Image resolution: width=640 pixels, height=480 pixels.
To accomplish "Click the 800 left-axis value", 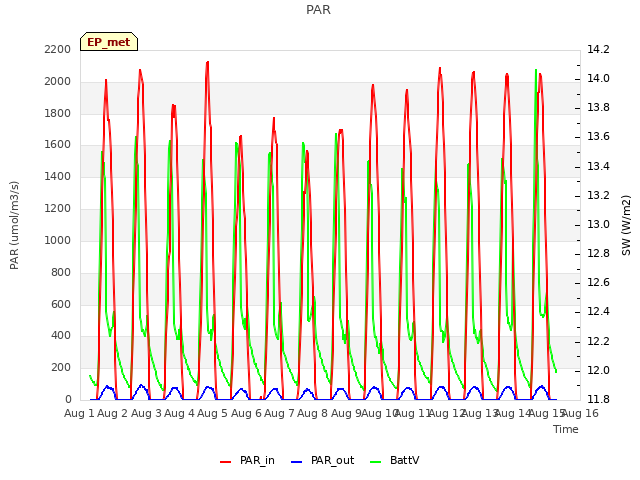I will 61,272.
